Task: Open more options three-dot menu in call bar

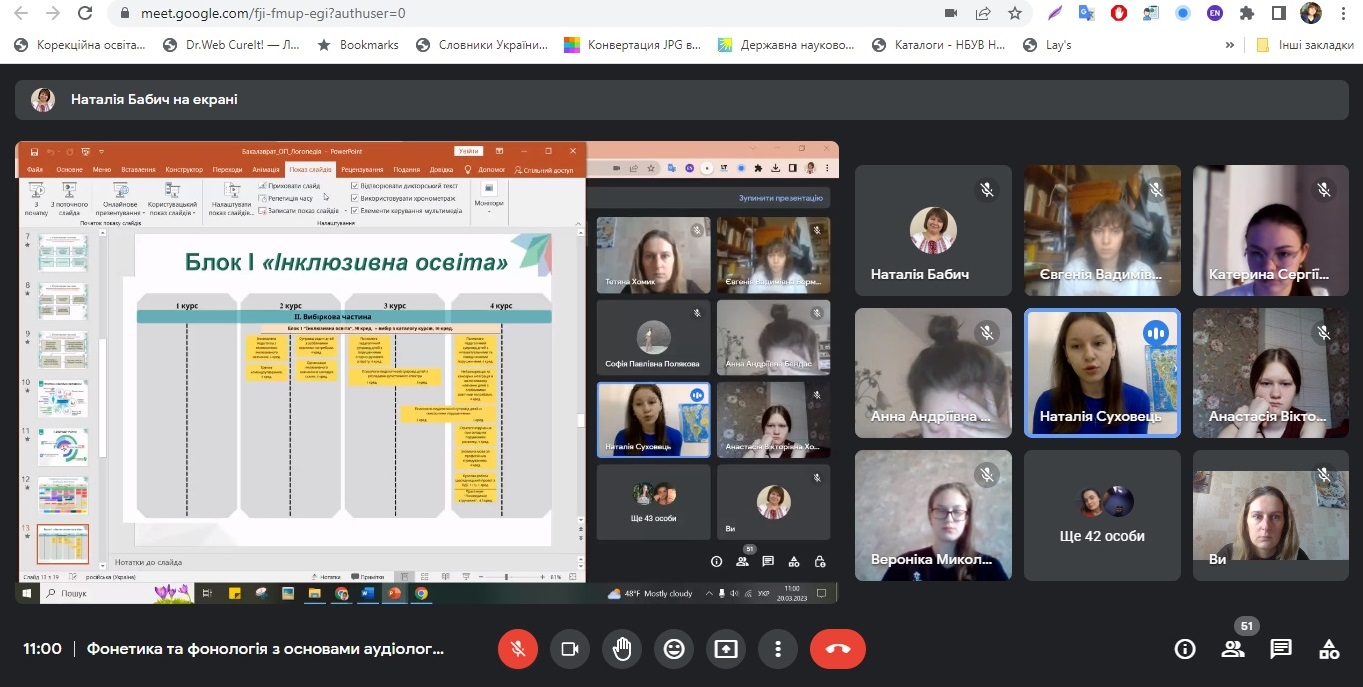Action: (777, 649)
